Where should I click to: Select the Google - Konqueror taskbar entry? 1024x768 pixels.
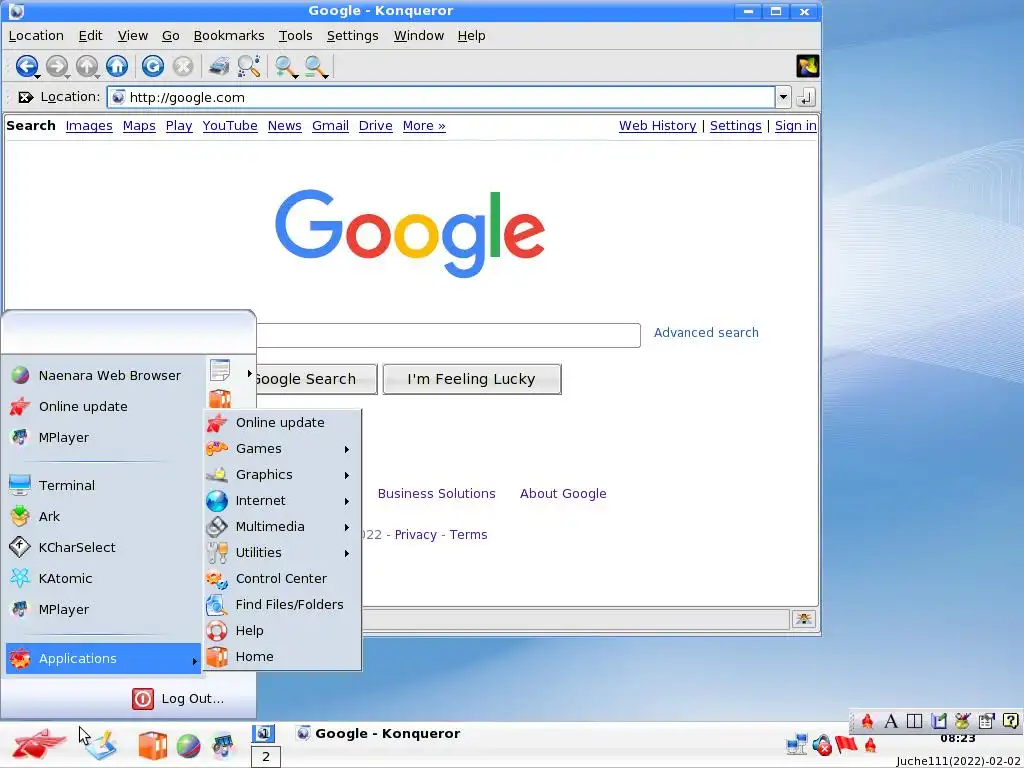coord(379,733)
